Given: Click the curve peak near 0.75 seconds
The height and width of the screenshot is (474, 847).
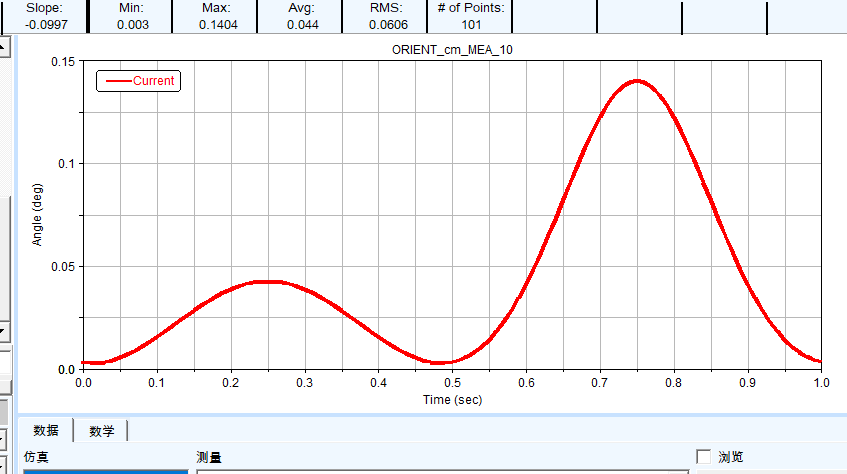Looking at the screenshot, I should coord(637,82).
